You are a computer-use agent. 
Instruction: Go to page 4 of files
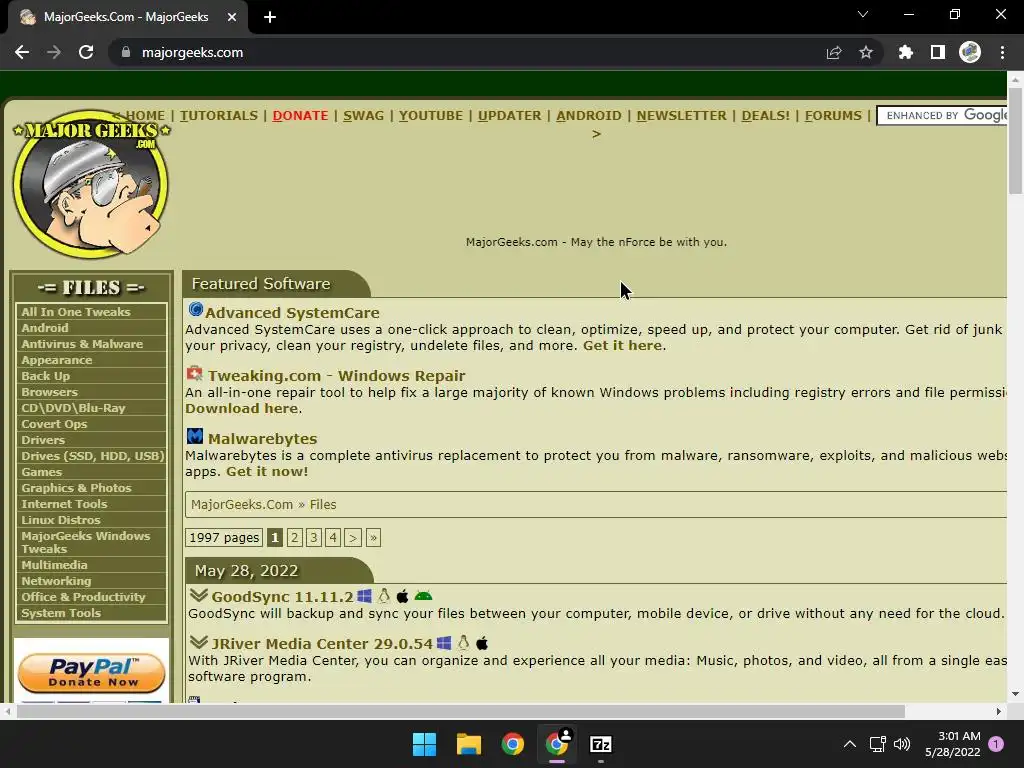pyautogui.click(x=333, y=537)
